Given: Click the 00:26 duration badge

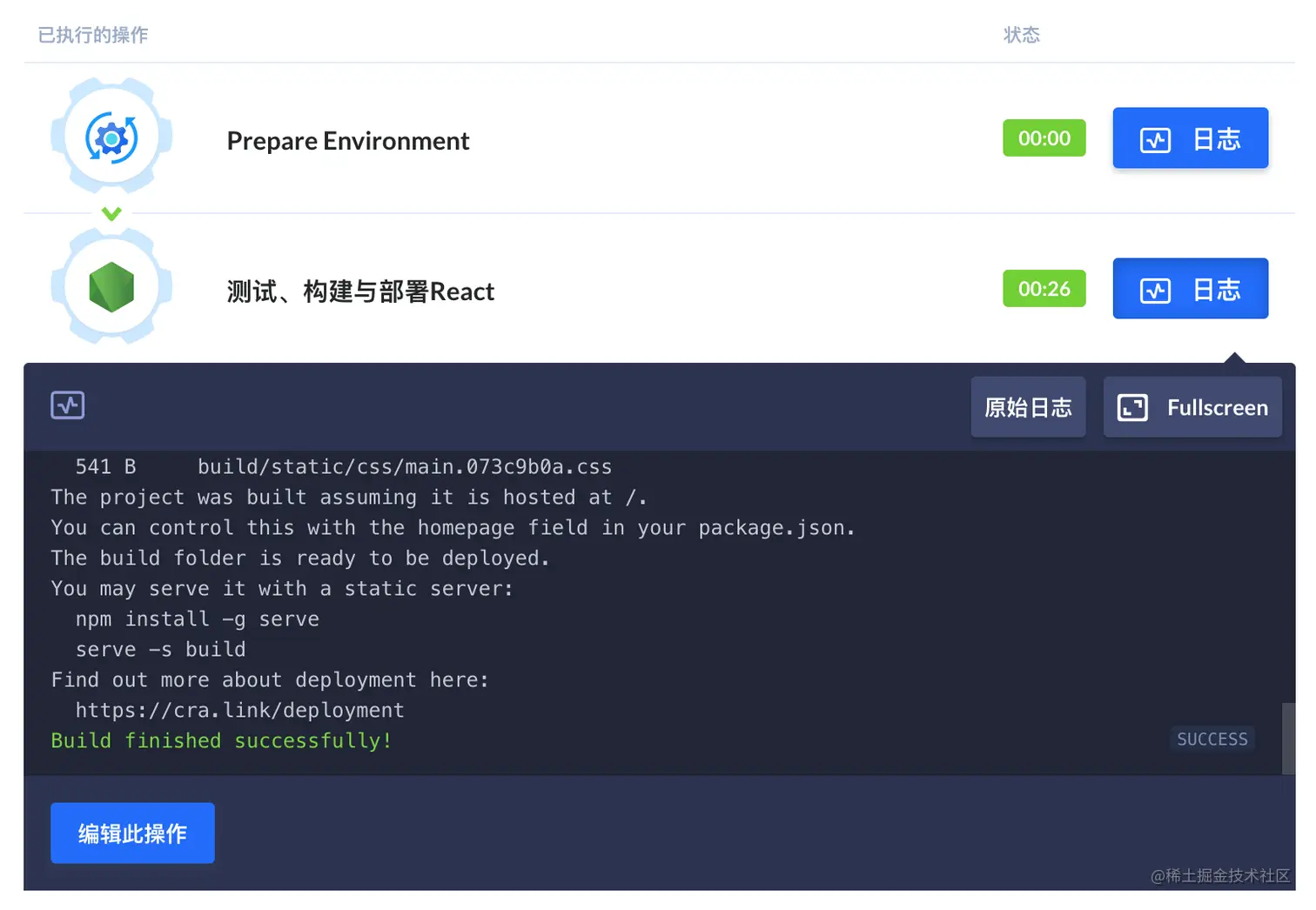Looking at the screenshot, I should point(1044,289).
